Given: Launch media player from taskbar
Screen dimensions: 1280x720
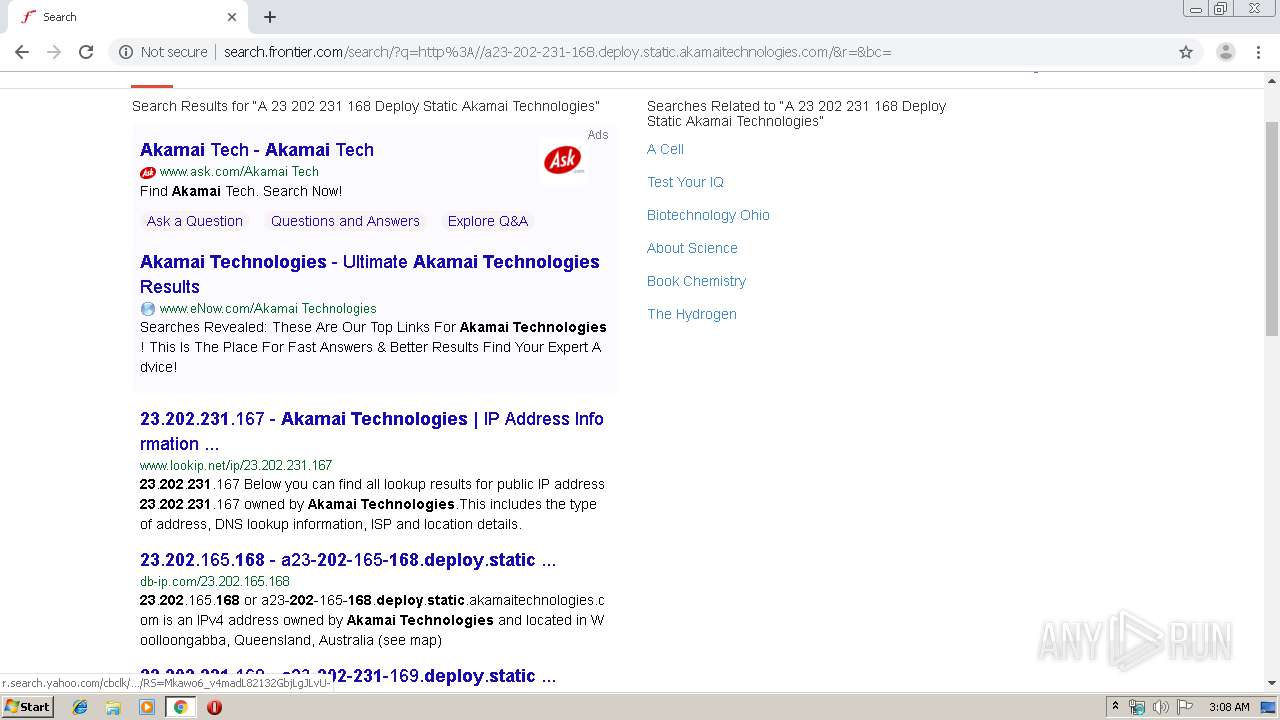Looking at the screenshot, I should click(147, 707).
